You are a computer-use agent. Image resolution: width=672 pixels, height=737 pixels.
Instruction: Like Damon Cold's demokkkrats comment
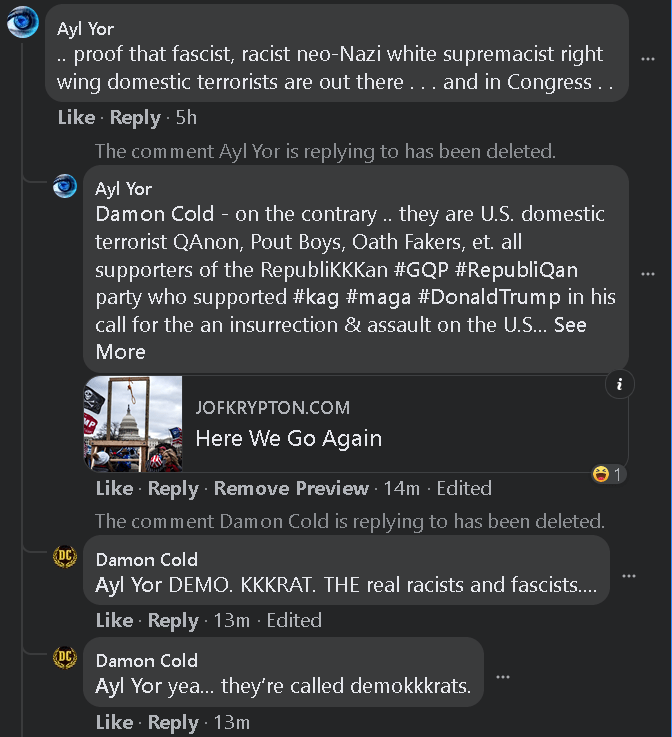114,722
